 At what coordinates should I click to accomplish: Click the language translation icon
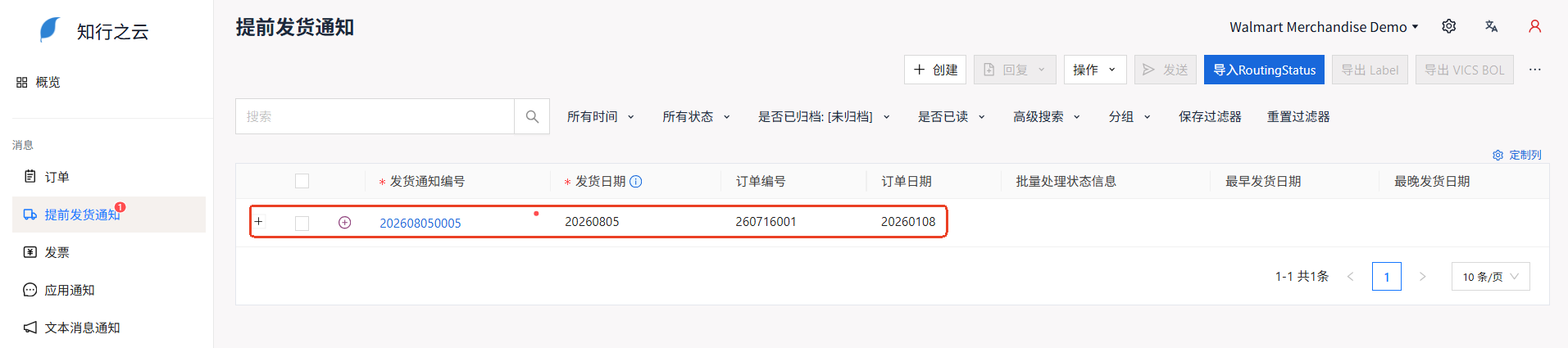click(x=1492, y=26)
